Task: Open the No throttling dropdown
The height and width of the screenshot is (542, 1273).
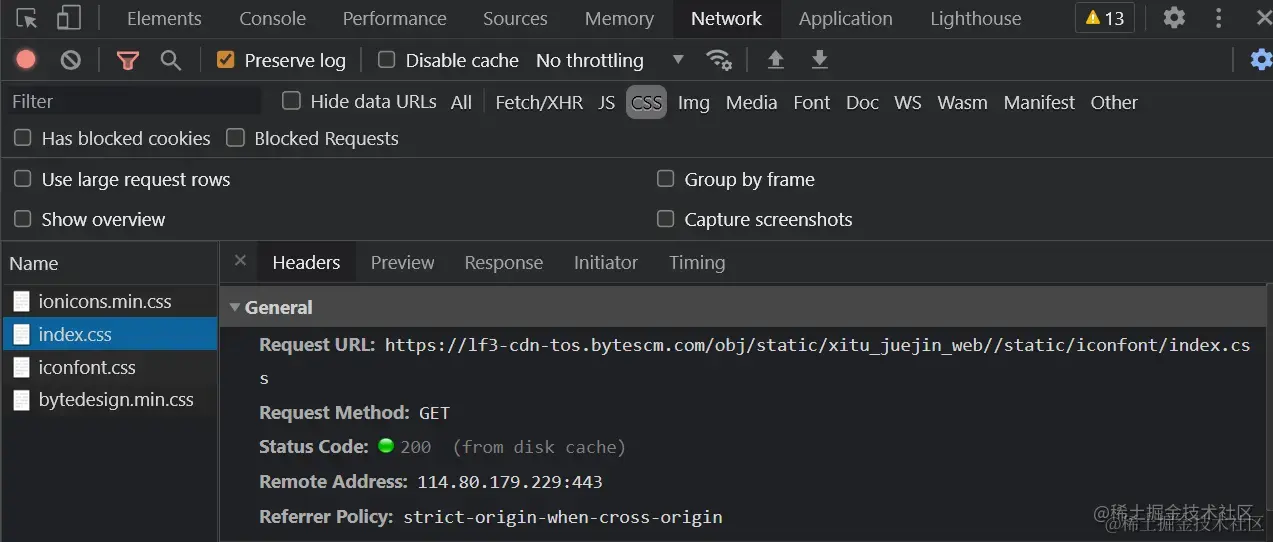Action: [x=610, y=60]
